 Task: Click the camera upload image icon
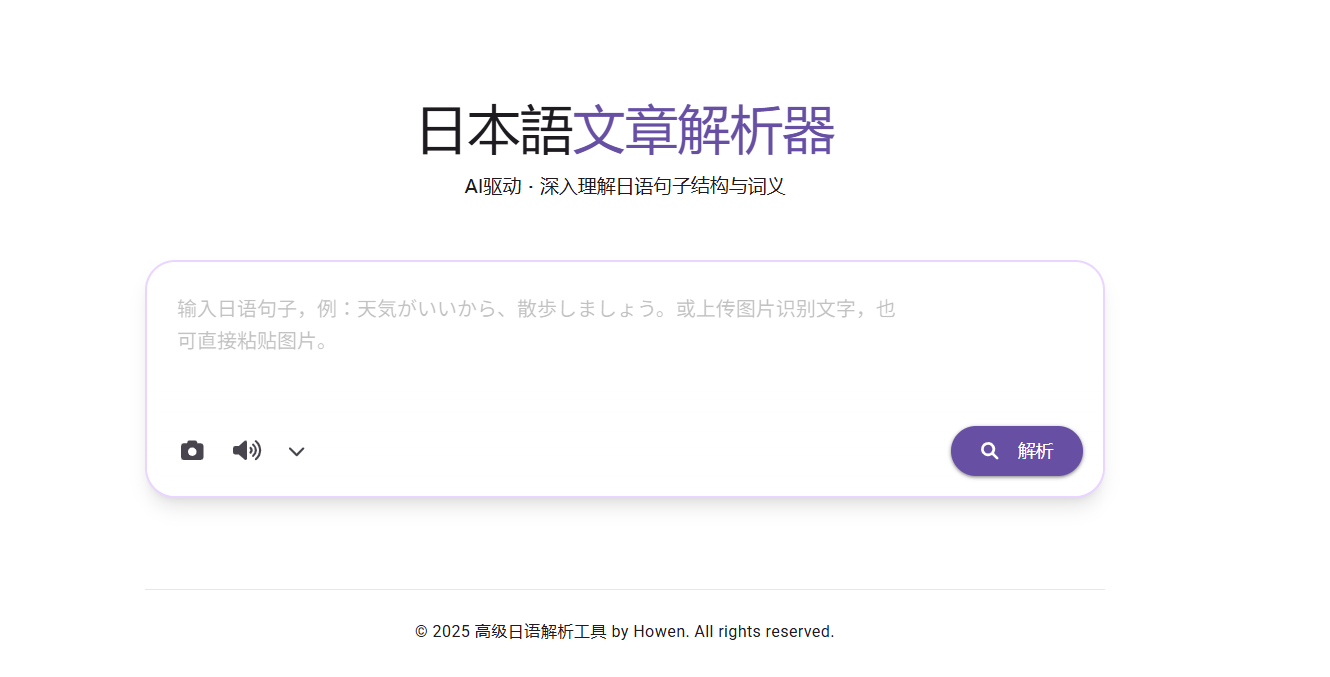tap(192, 451)
